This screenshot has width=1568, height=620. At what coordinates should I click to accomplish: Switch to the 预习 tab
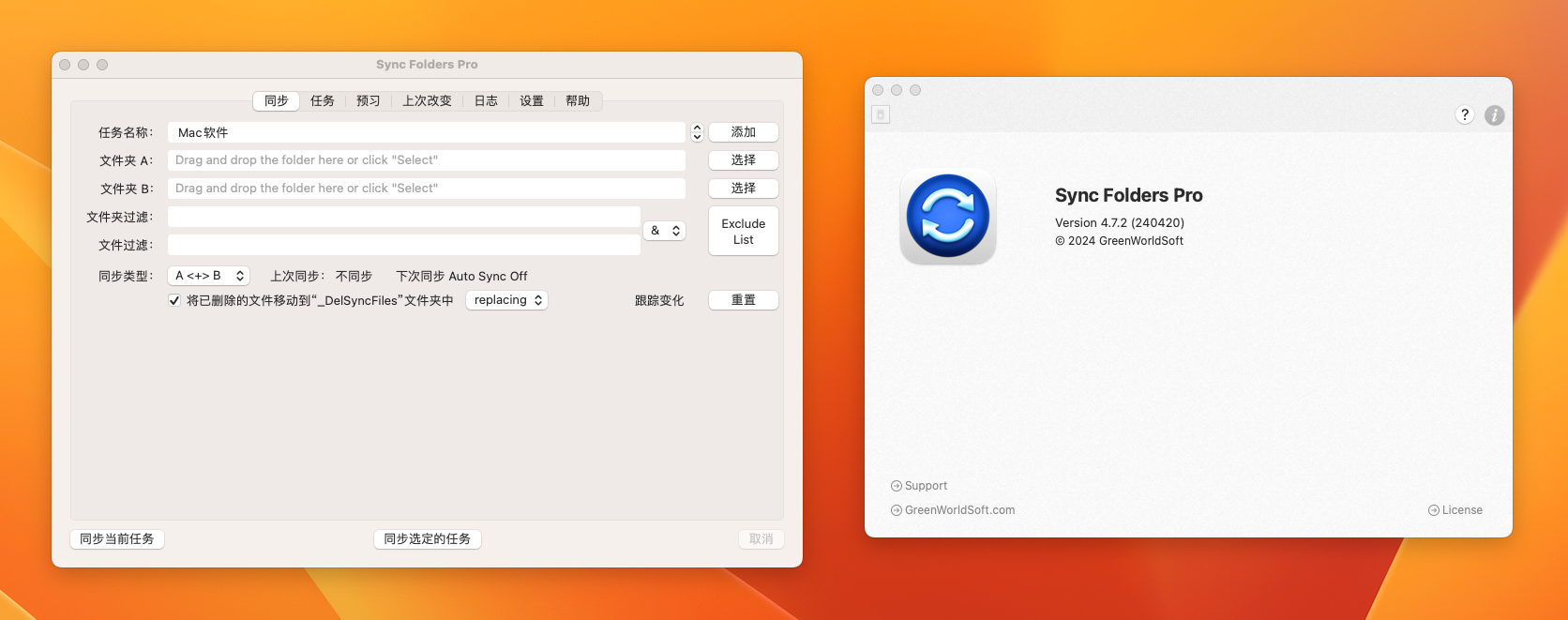[369, 100]
